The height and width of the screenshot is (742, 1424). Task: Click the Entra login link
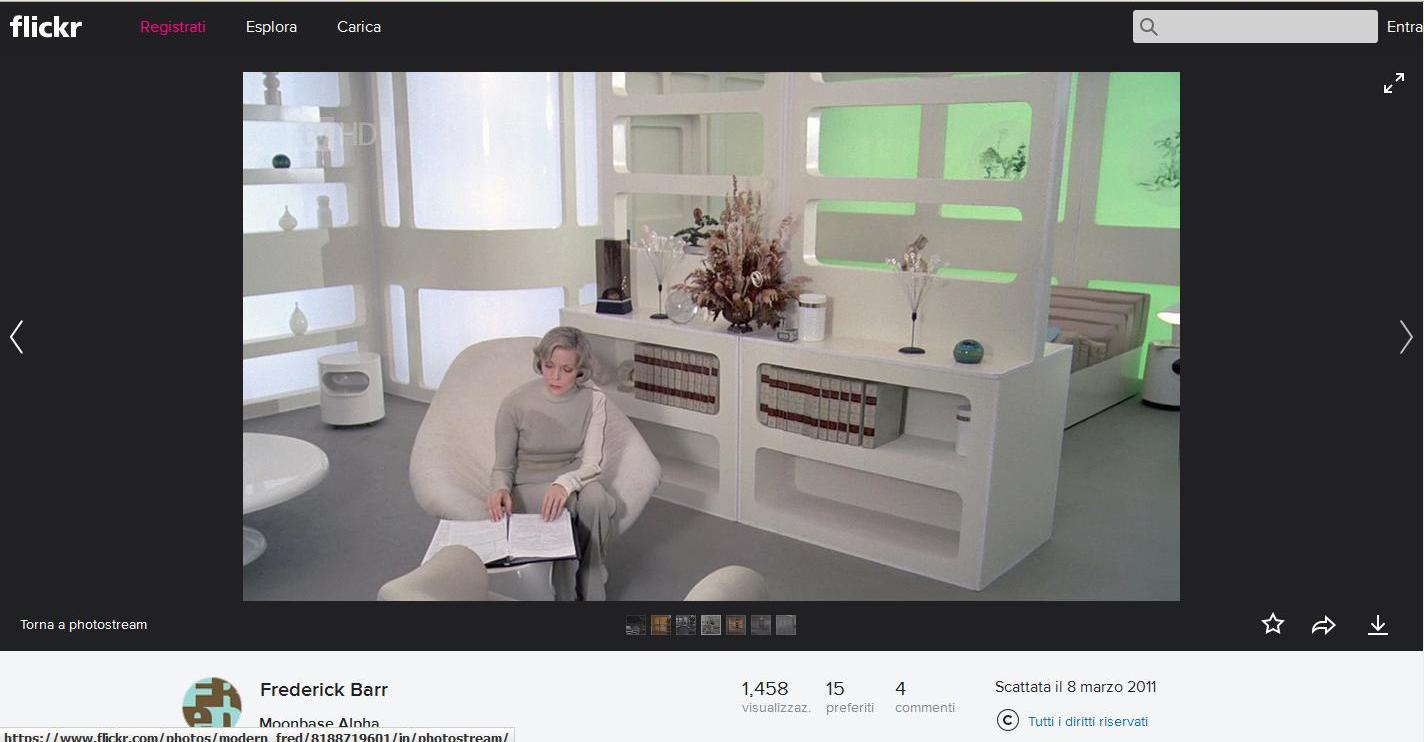click(x=1404, y=27)
